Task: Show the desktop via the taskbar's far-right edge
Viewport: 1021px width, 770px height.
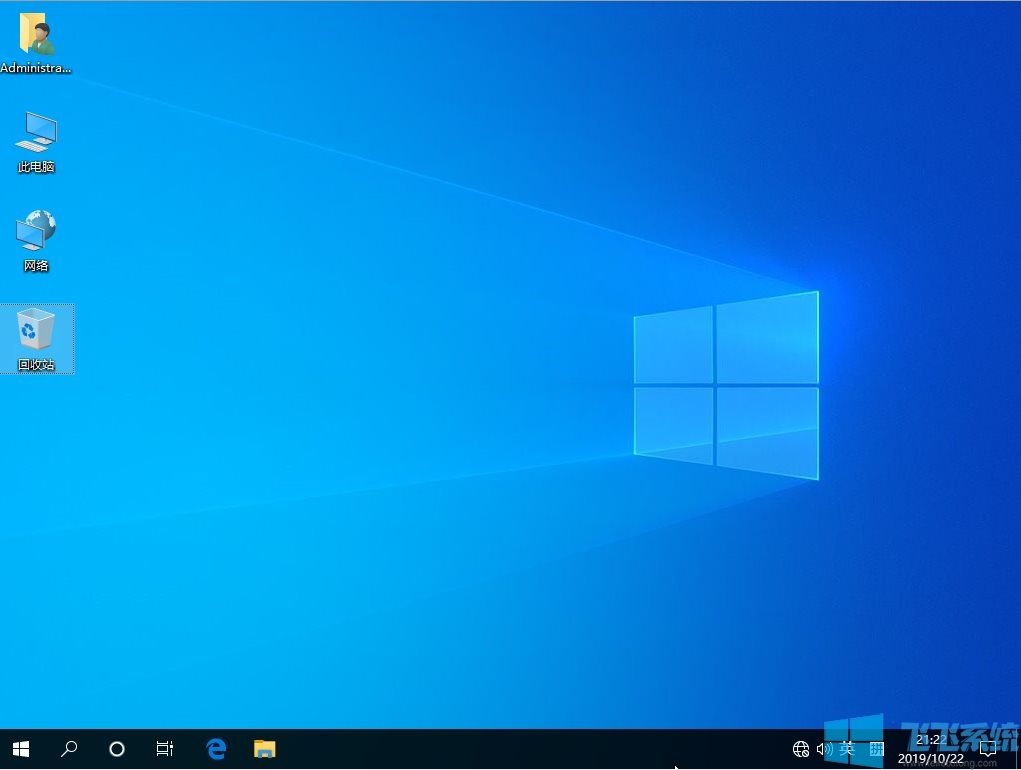Action: [x=1018, y=748]
